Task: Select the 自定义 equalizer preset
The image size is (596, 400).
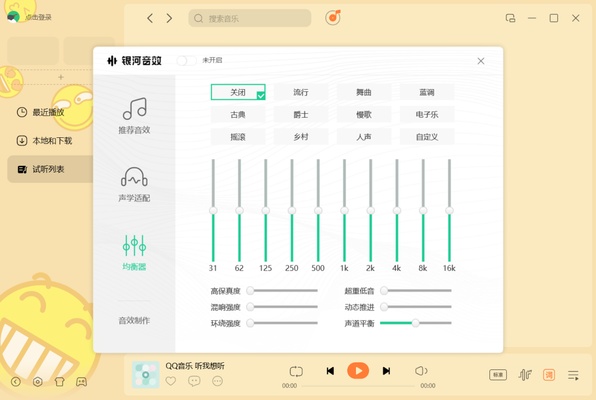Action: [x=427, y=137]
